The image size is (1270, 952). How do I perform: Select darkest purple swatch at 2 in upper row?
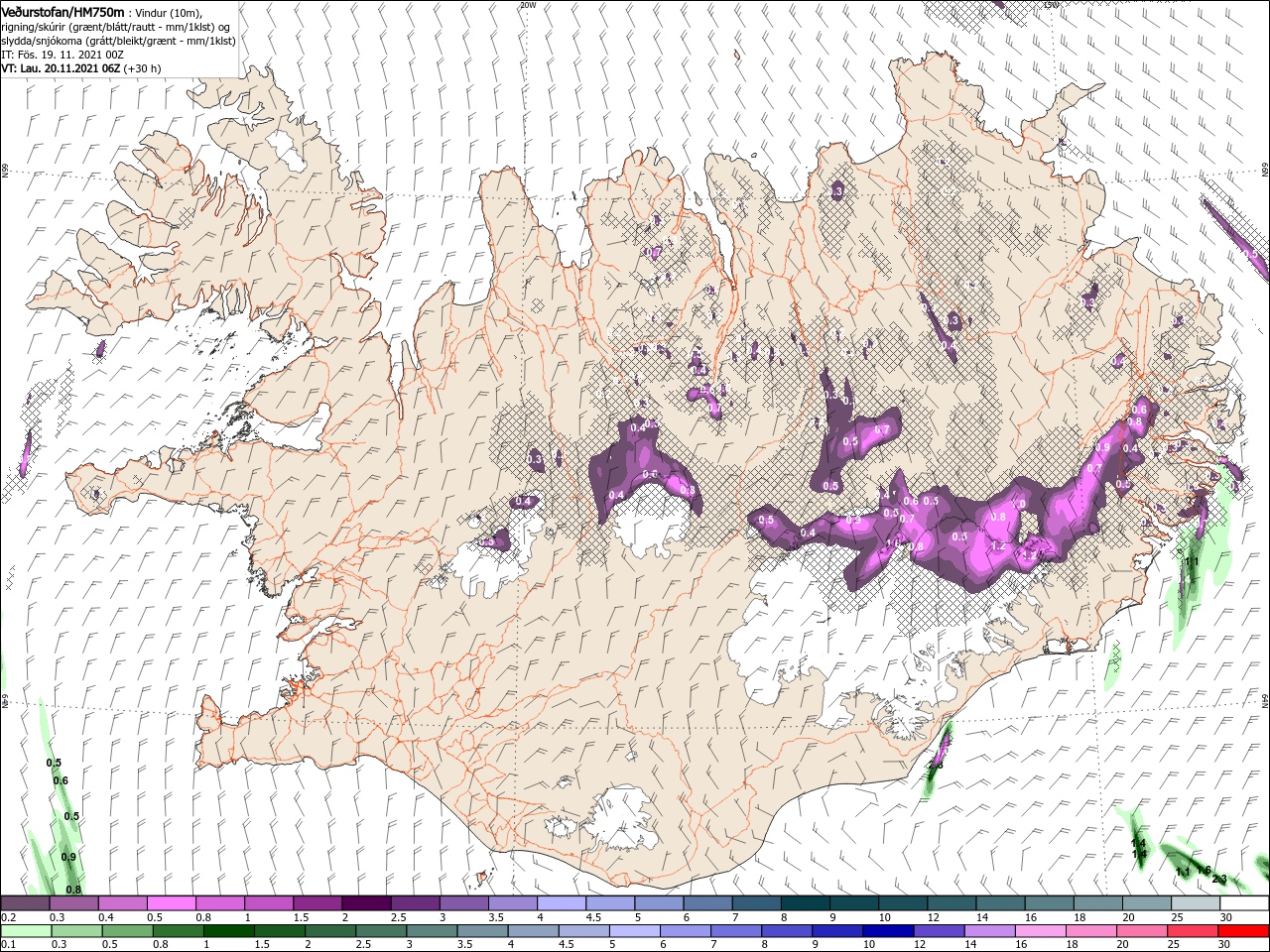365,903
